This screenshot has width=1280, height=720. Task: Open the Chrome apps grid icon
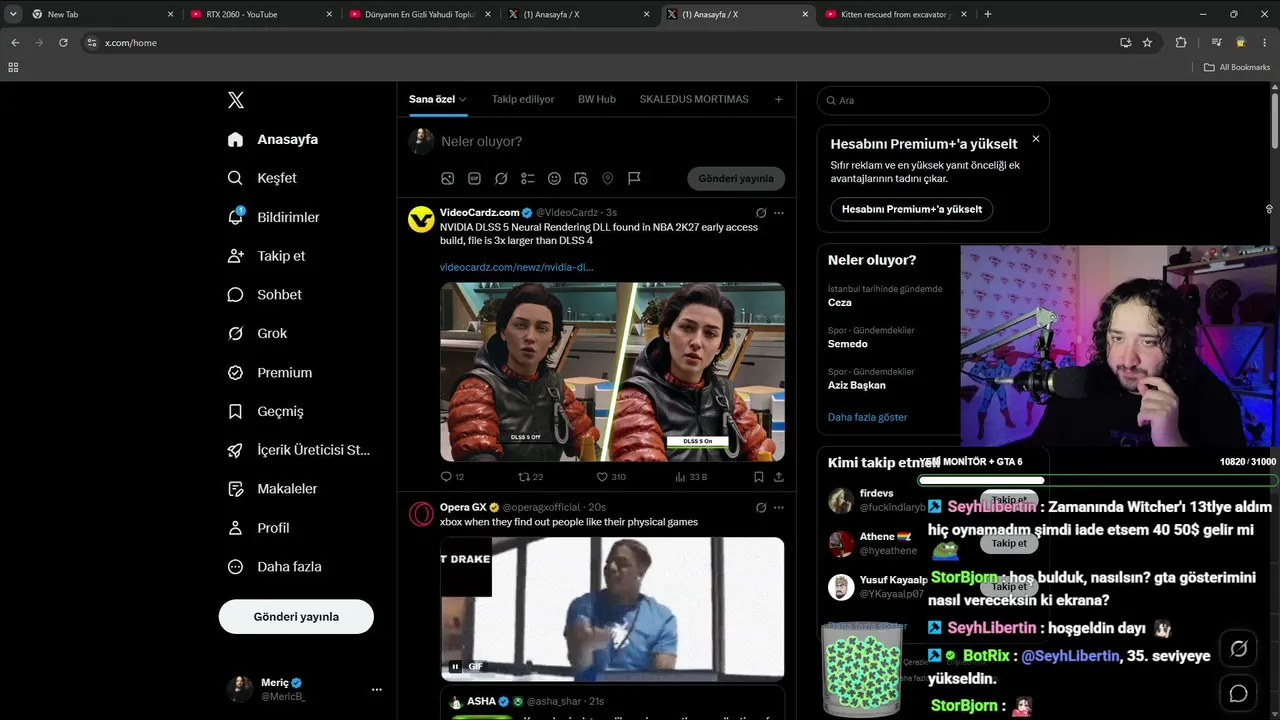click(x=13, y=67)
